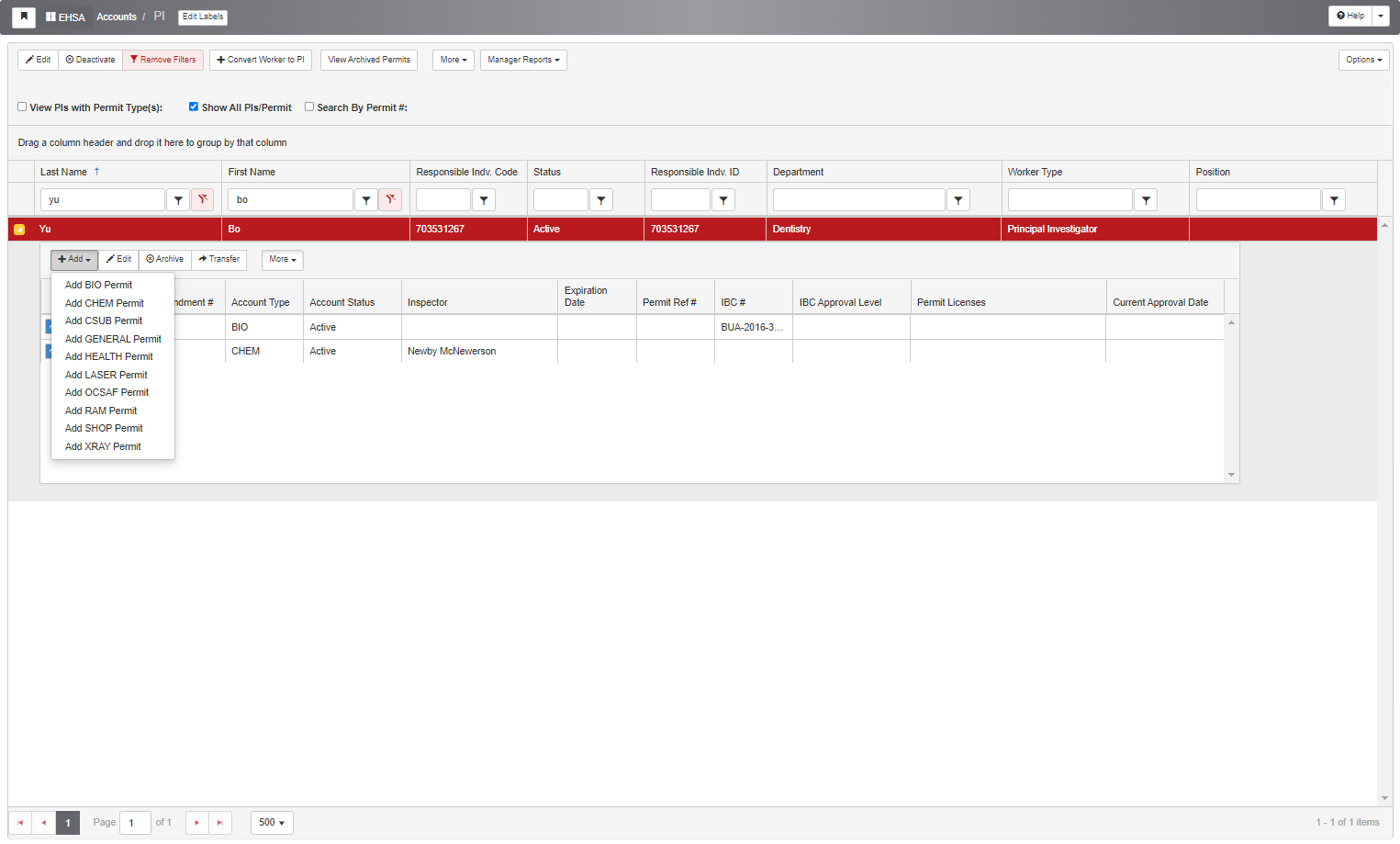Collapse the Yu Bo row expander icon
This screenshot has width=1400, height=844.
(x=19, y=230)
